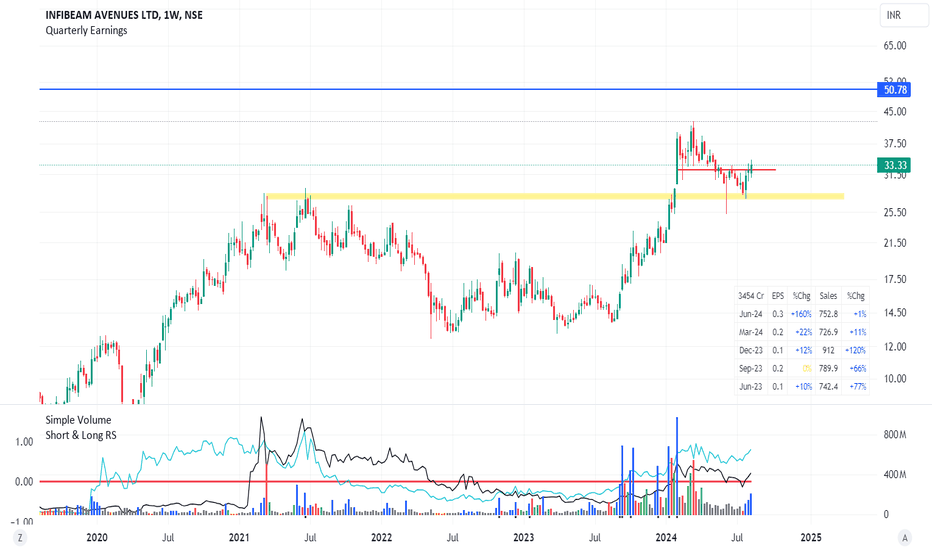Click the yellow support zone band
Viewport: 932px width, 550px height.
click(x=554, y=196)
